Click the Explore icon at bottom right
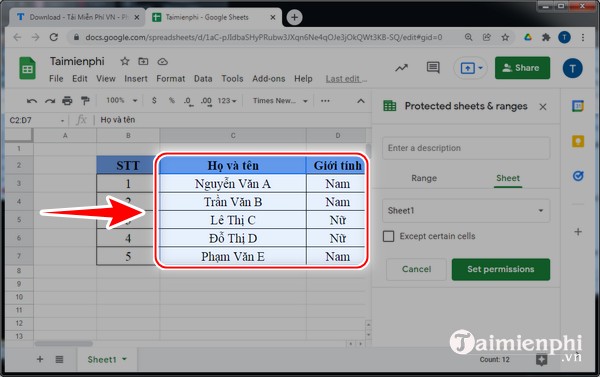This screenshot has height=377, width=600. pyautogui.click(x=541, y=359)
